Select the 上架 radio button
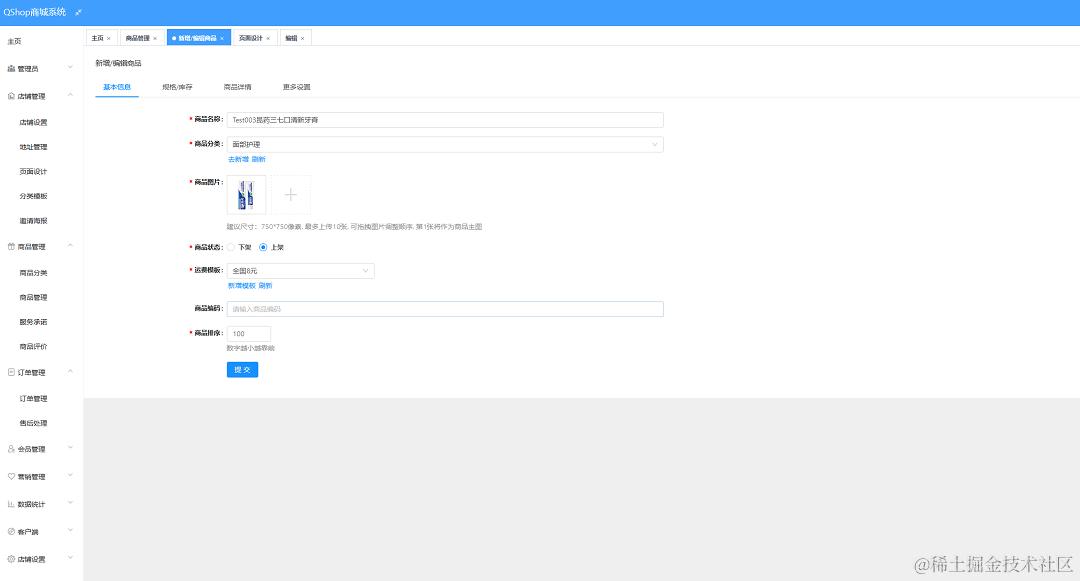The image size is (1080, 581). (x=263, y=247)
